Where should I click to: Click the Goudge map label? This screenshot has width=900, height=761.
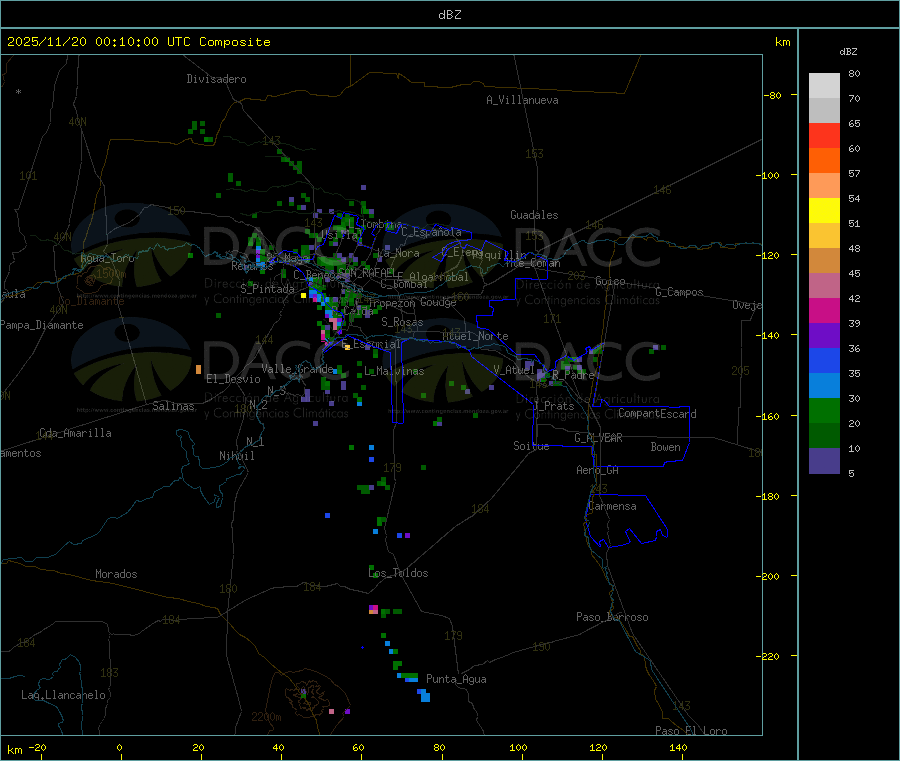point(438,302)
